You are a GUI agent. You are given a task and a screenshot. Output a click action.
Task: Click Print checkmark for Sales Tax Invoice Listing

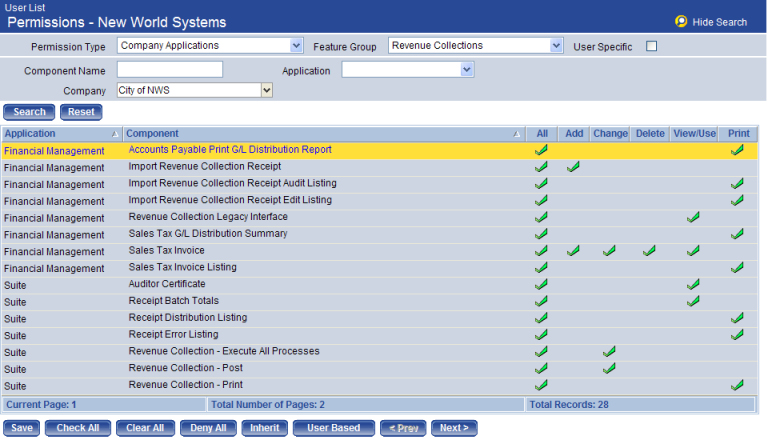pos(737,268)
